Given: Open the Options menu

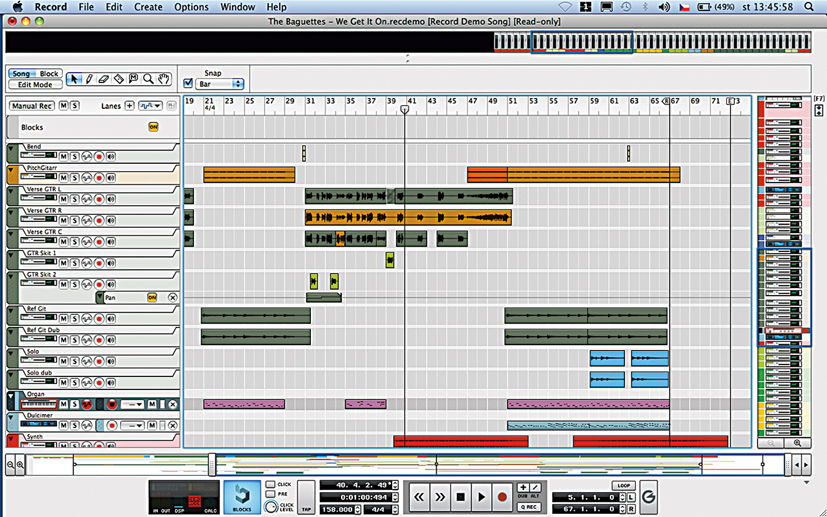Looking at the screenshot, I should pyautogui.click(x=191, y=7).
